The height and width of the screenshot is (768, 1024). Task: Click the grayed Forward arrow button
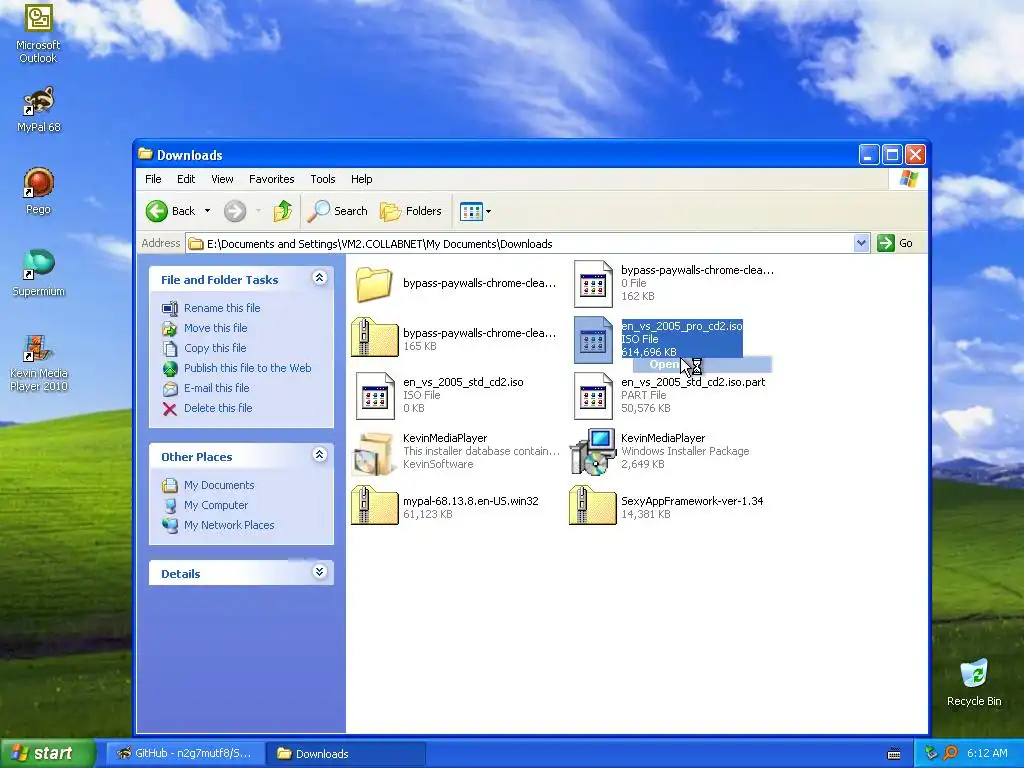[234, 211]
